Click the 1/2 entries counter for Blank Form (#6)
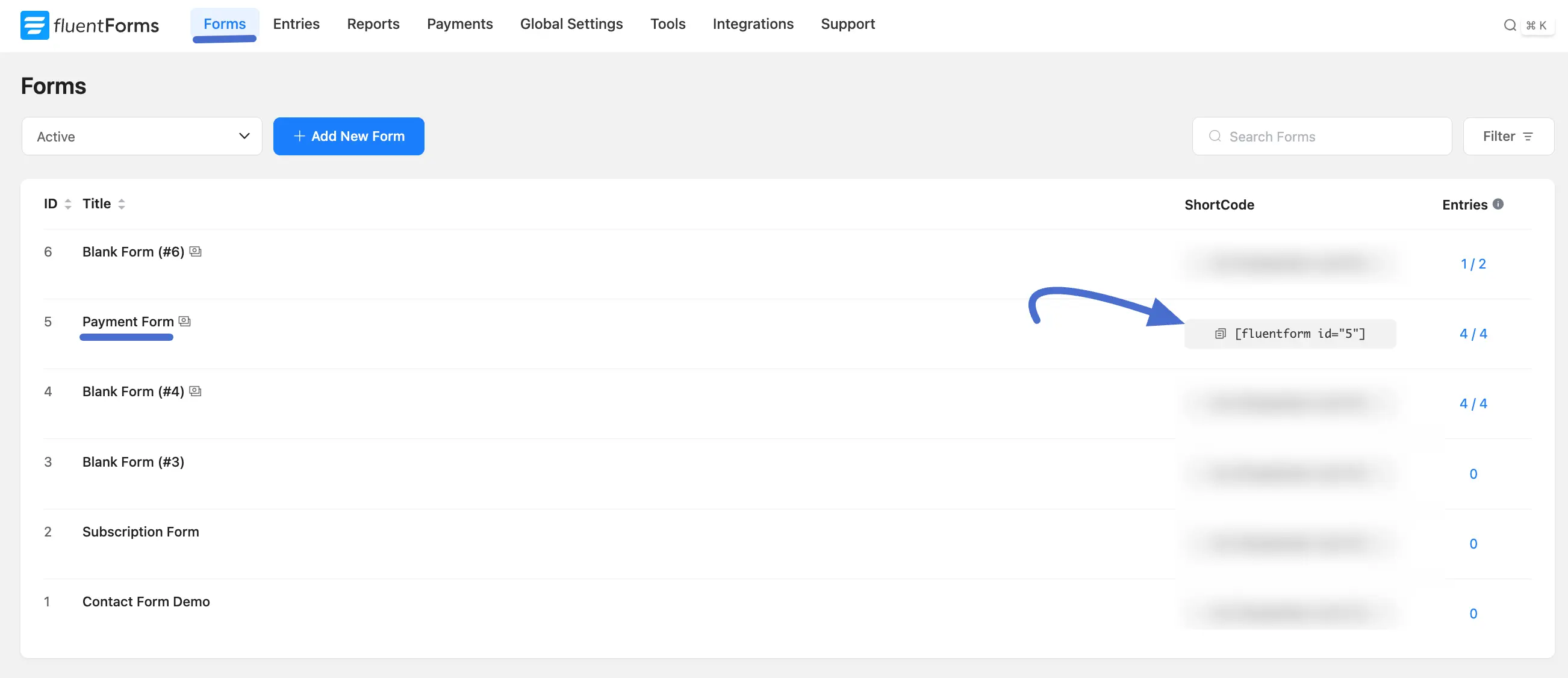Viewport: 1568px width, 678px height. (x=1473, y=264)
